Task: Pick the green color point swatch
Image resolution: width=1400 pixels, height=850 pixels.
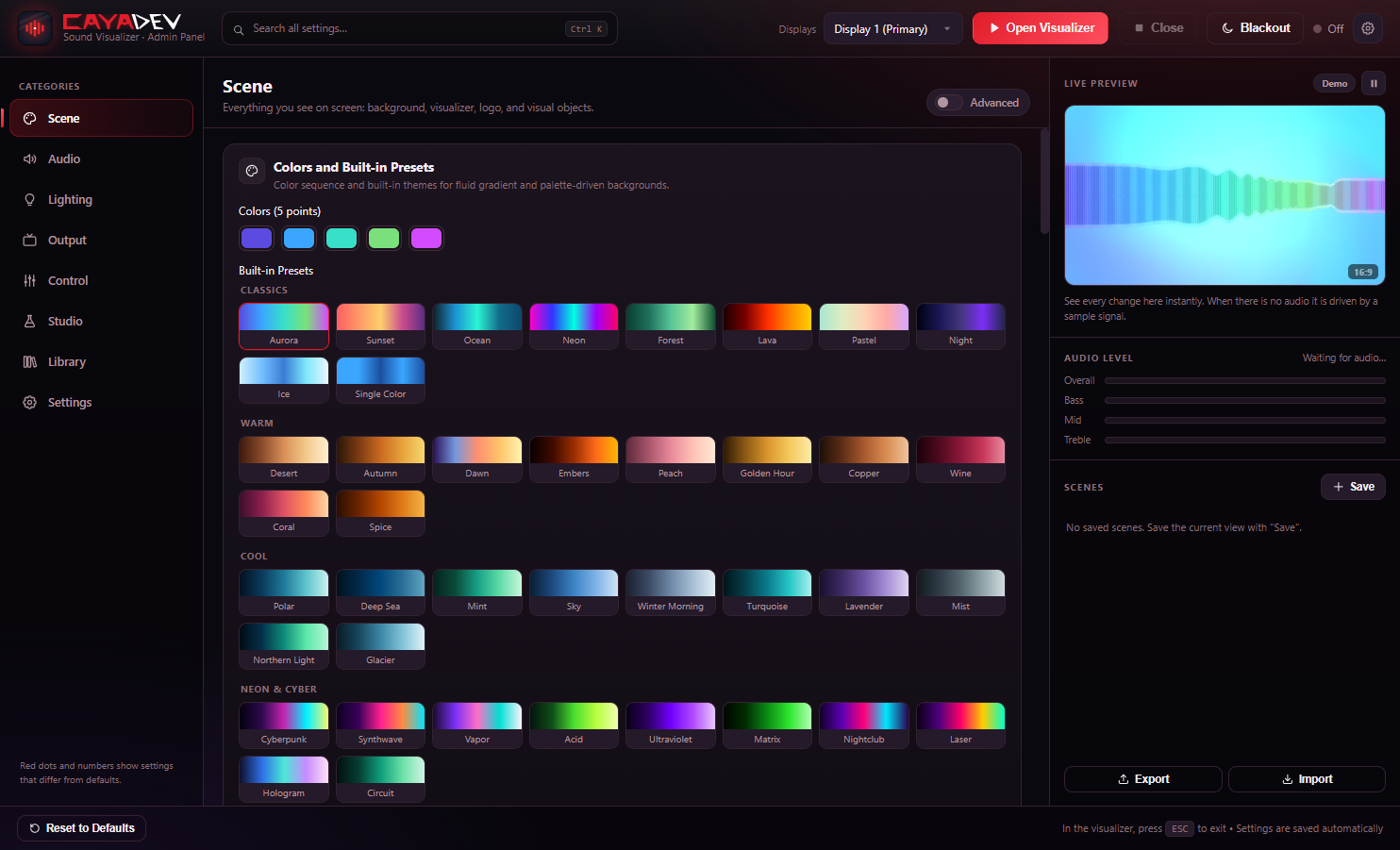Action: click(x=384, y=238)
